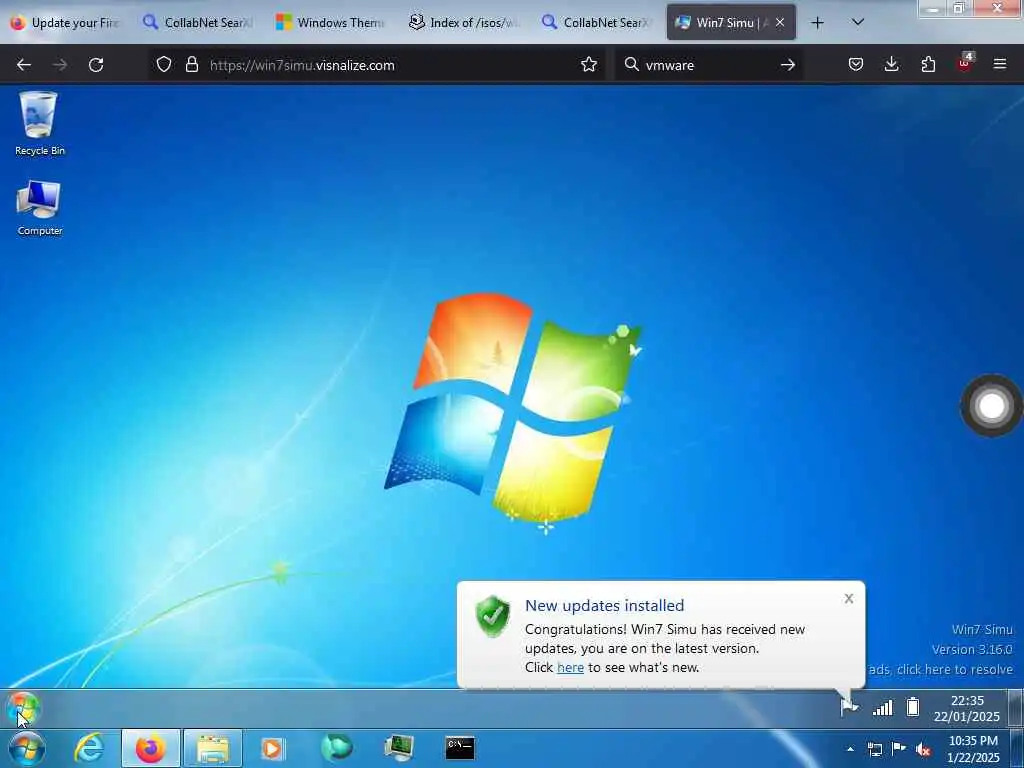1024x768 pixels.
Task: Click the uBlock extension icon with badge 4
Action: [965, 63]
